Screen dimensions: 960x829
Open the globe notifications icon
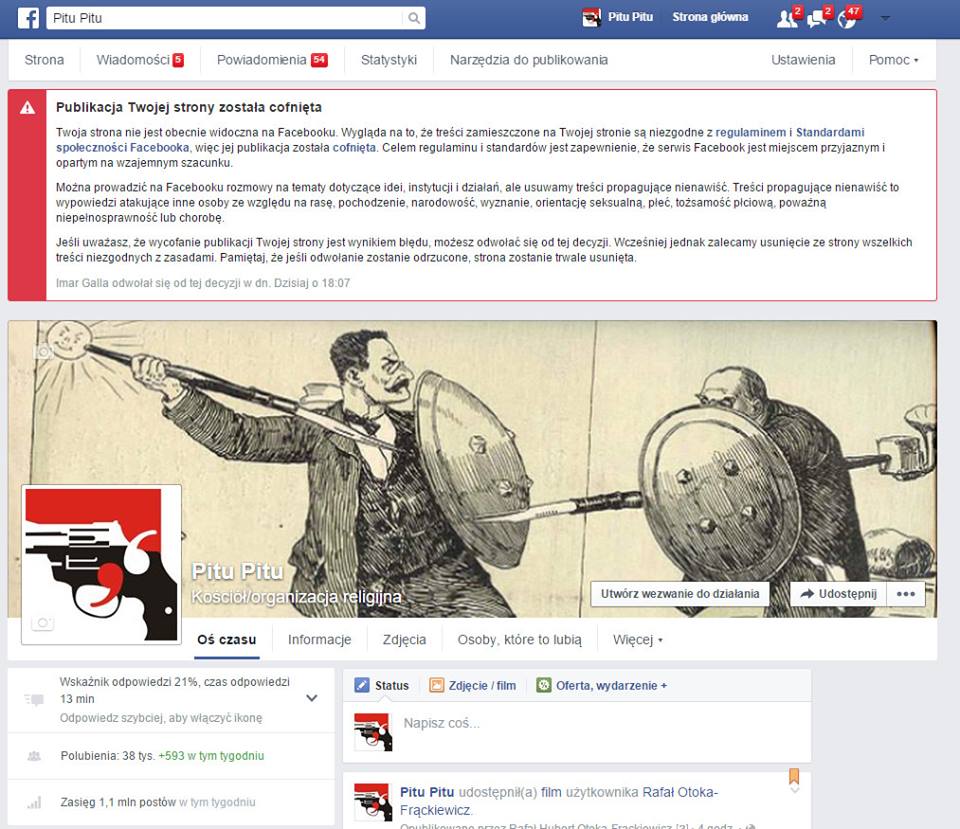(846, 18)
